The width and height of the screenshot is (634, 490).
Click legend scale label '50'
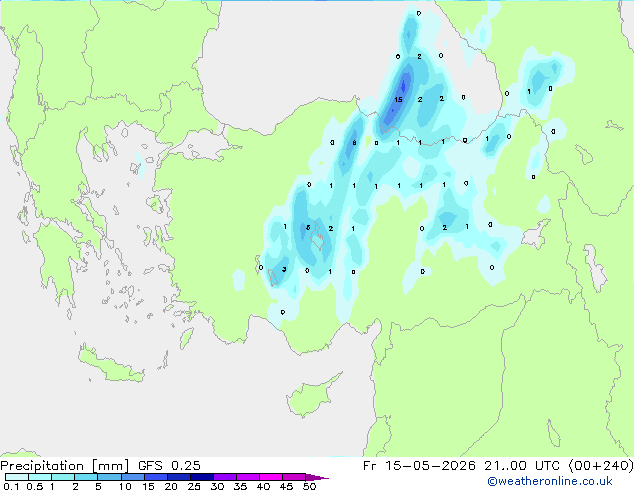point(309,486)
